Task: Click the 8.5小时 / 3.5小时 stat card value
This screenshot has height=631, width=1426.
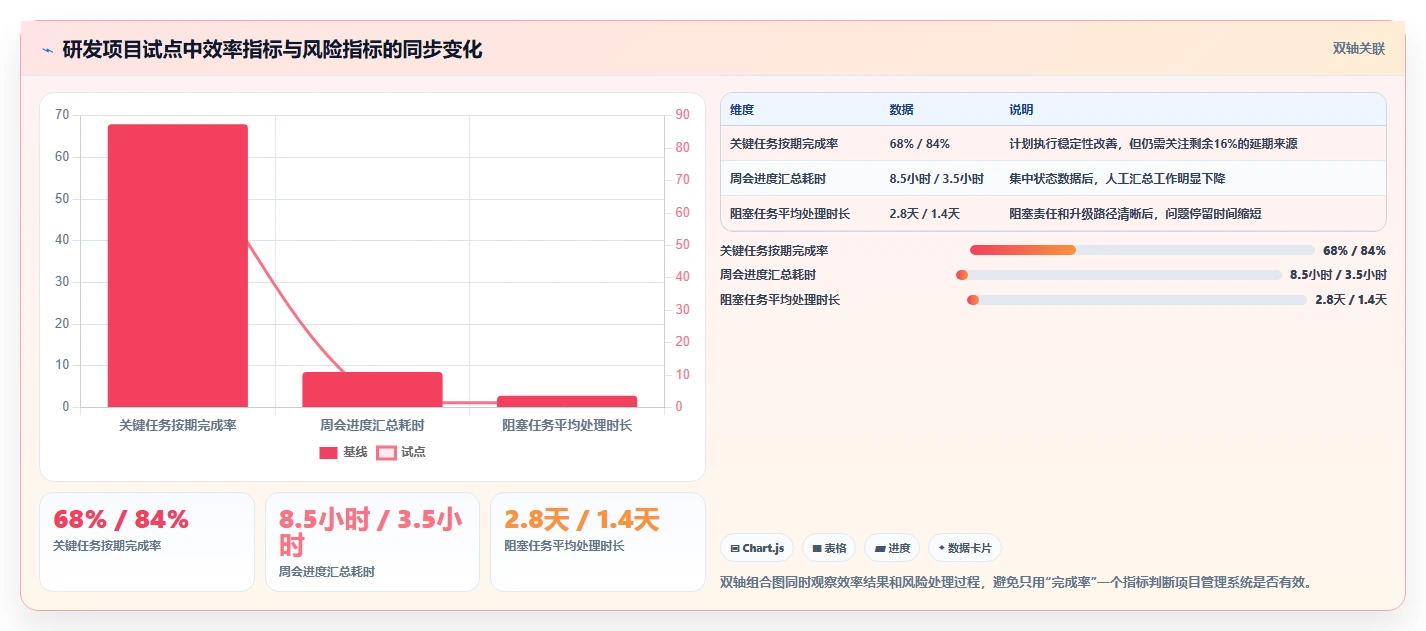Action: (372, 533)
